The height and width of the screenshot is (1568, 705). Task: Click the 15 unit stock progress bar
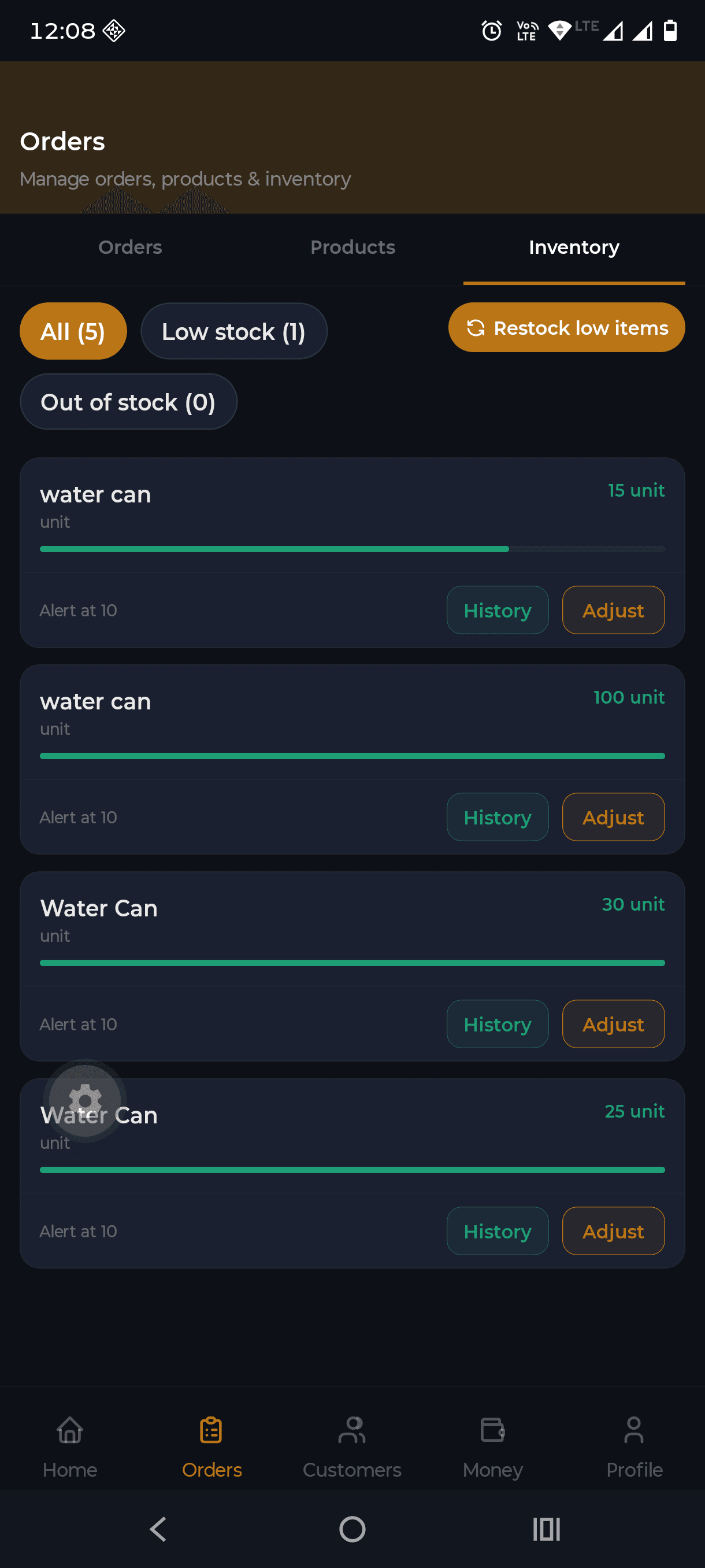[x=352, y=549]
